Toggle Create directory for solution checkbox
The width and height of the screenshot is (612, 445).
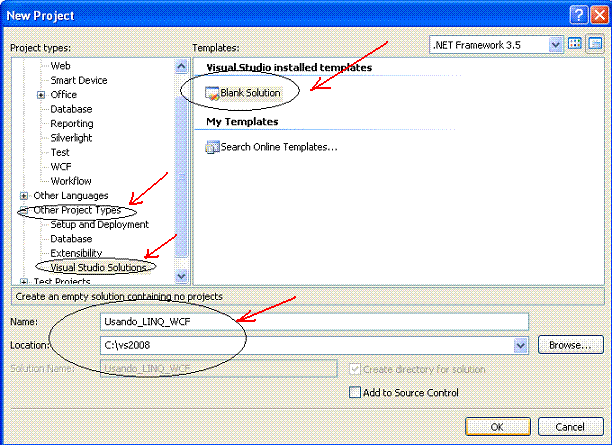(x=355, y=369)
